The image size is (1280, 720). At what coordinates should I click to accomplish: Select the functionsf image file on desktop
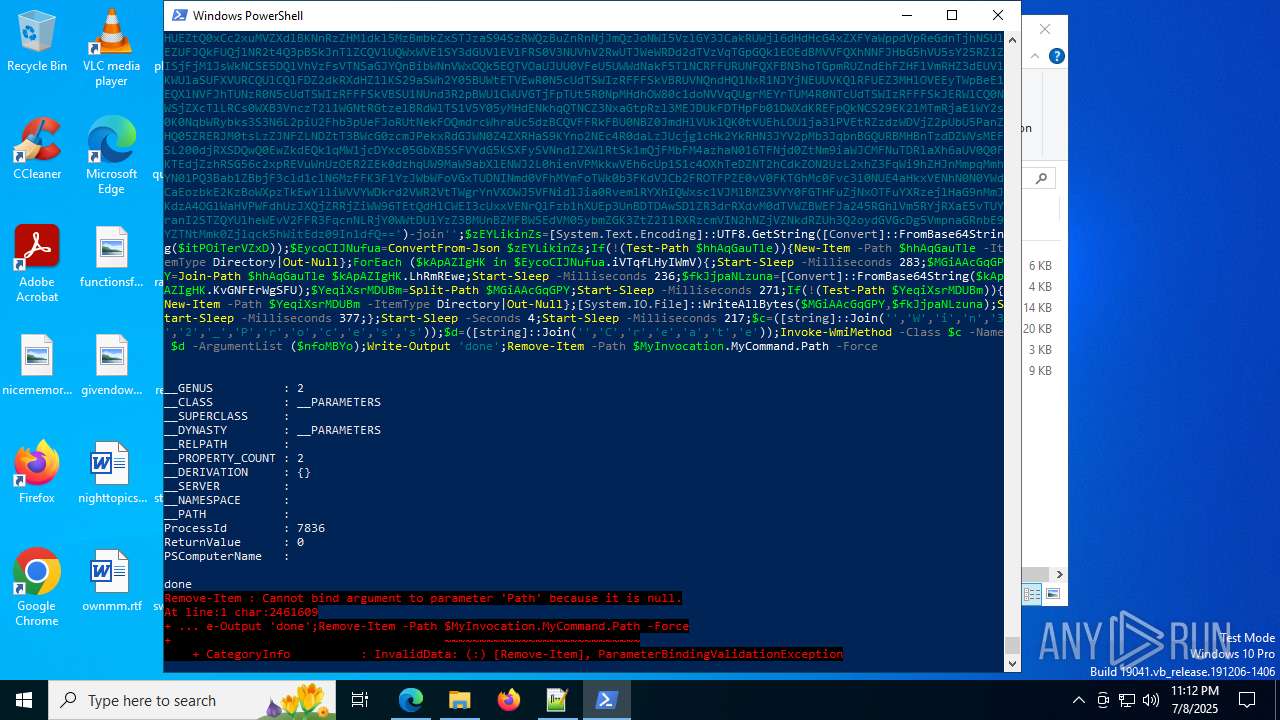(111, 258)
